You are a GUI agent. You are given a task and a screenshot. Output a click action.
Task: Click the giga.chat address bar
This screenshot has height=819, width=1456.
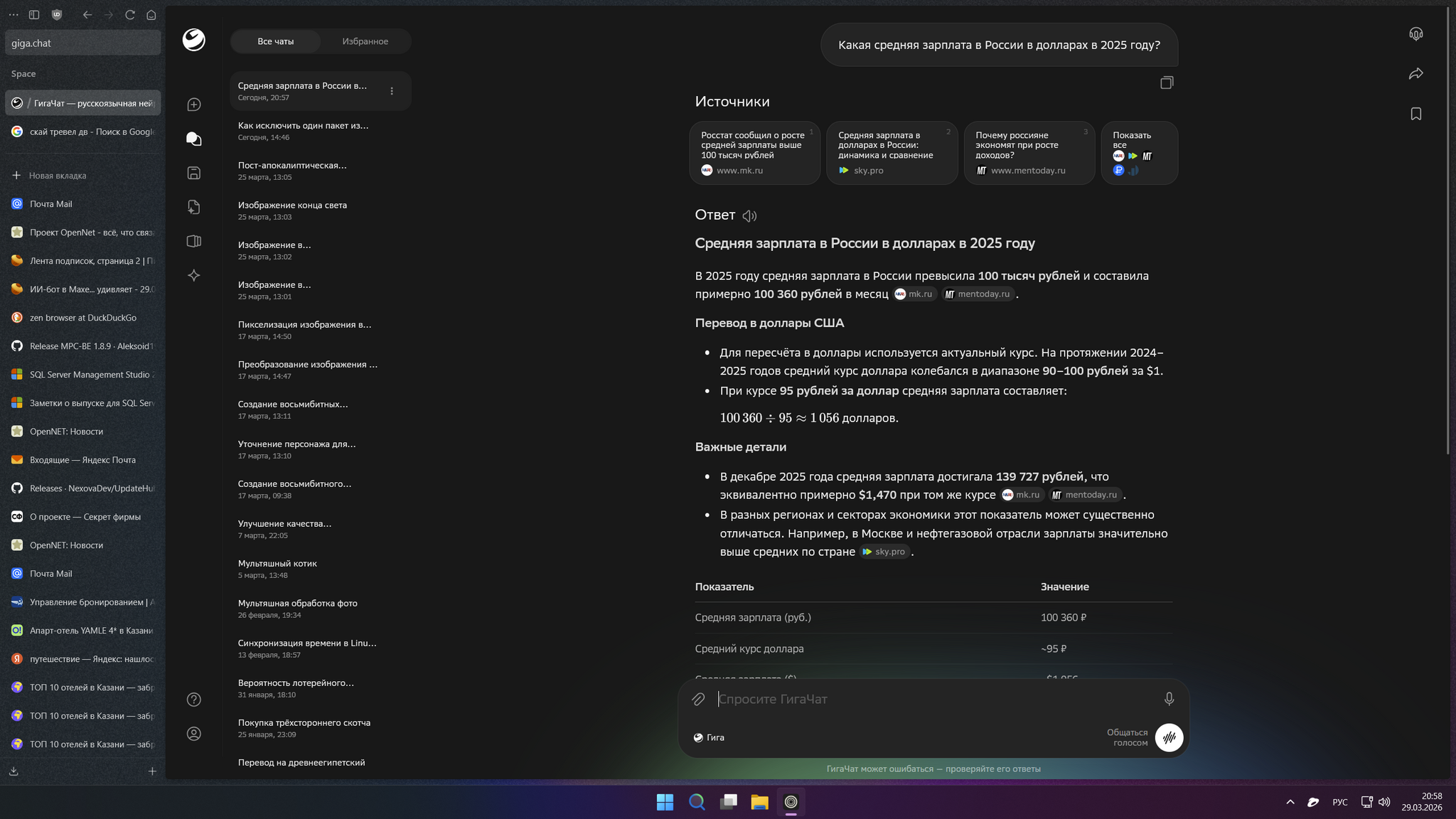pos(82,43)
